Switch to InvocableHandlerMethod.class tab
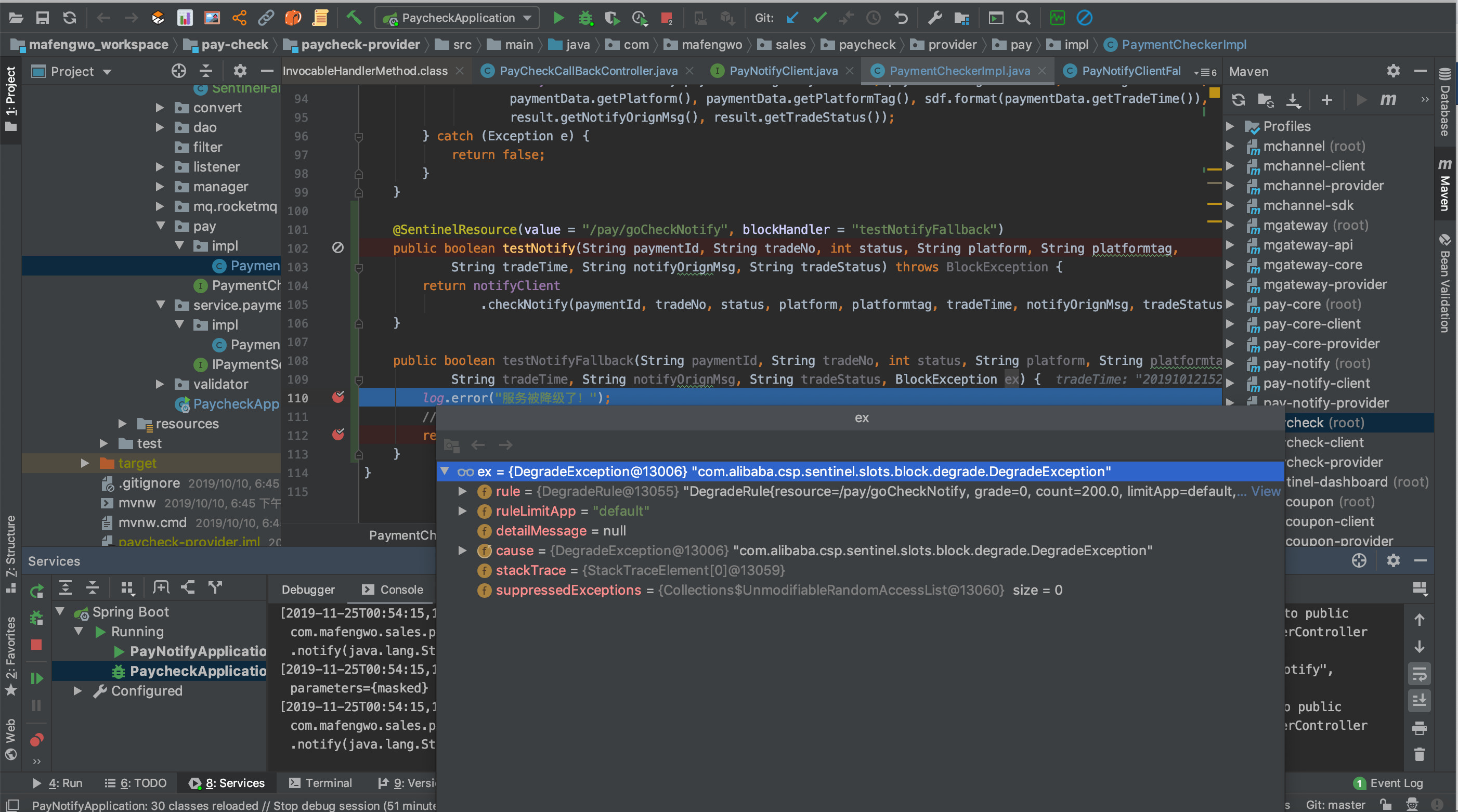The height and width of the screenshot is (812, 1458). 365,71
